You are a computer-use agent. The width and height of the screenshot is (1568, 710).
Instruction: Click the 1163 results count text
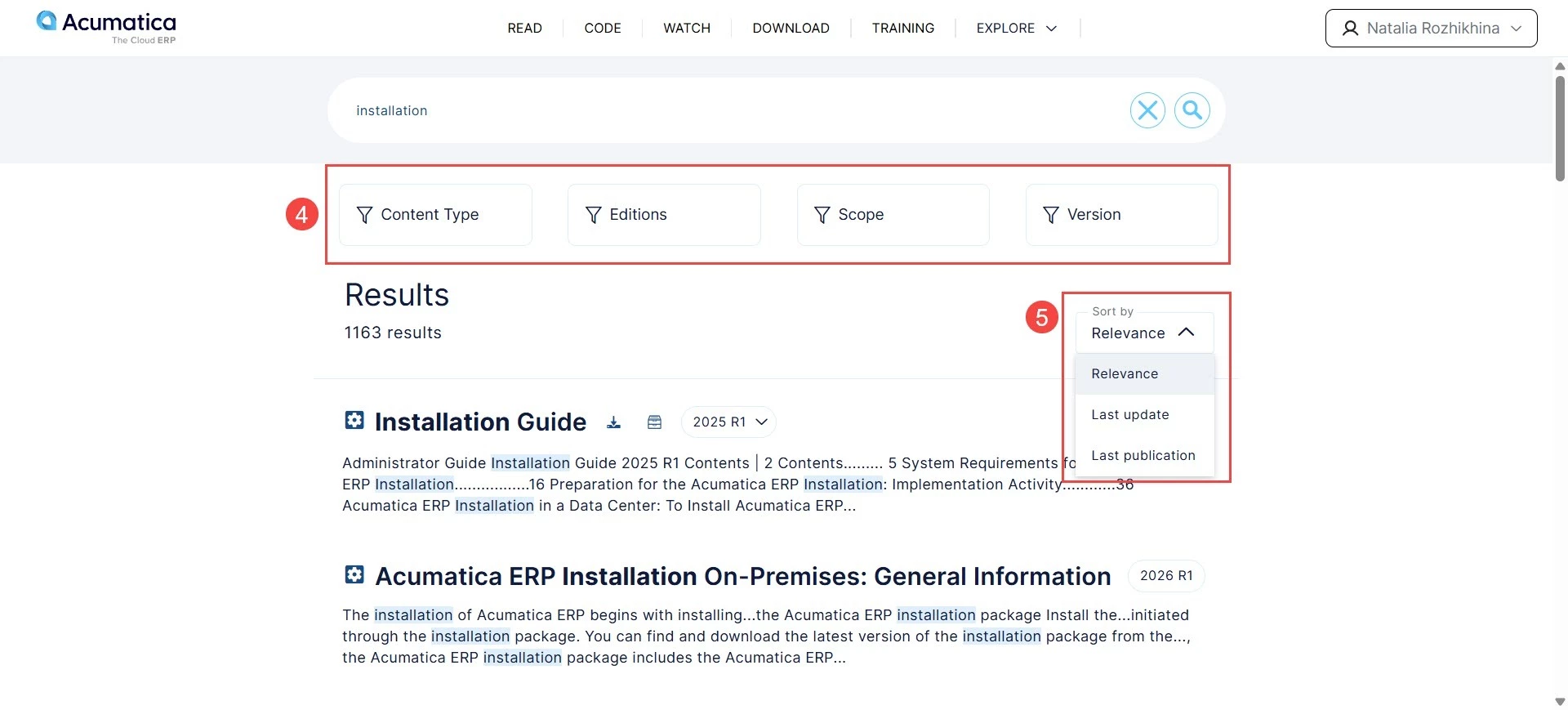pyautogui.click(x=393, y=333)
